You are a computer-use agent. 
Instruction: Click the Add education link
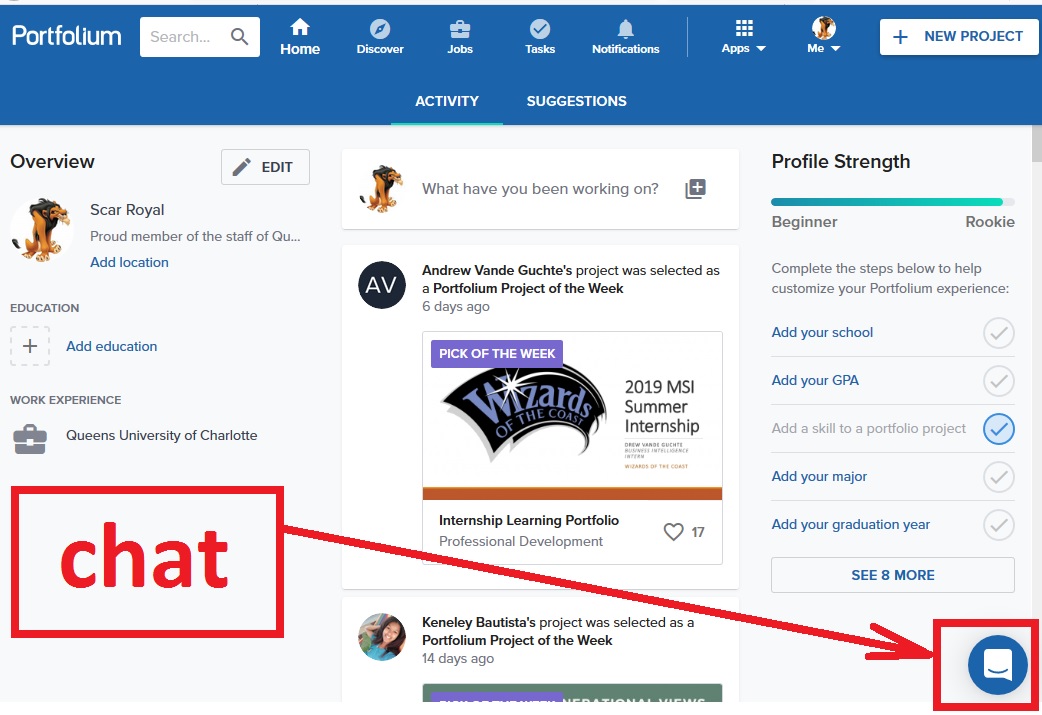(x=112, y=346)
